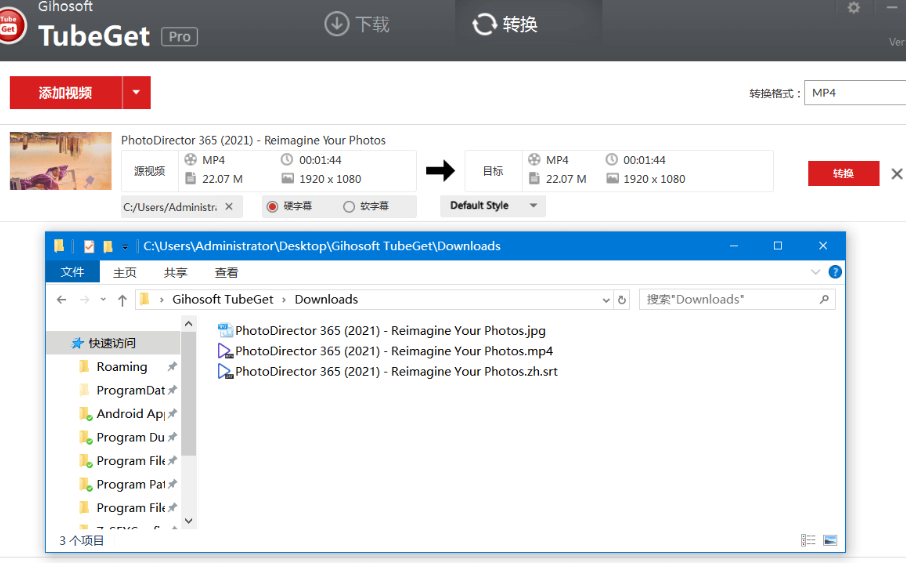Click the Explorer help question mark icon
This screenshot has height=563, width=906.
point(835,272)
